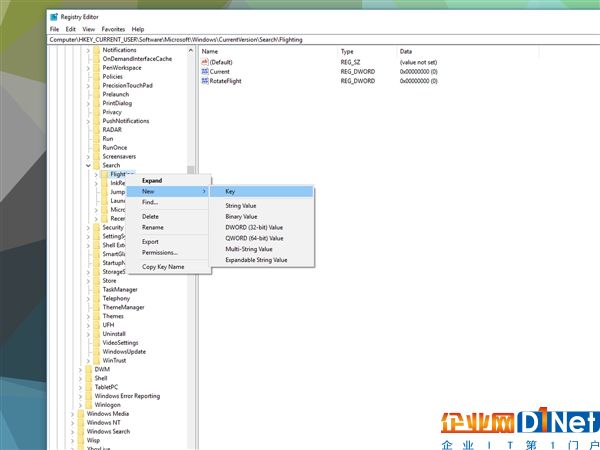Expand the Notifications tree node
The width and height of the screenshot is (600, 450).
click(x=88, y=50)
